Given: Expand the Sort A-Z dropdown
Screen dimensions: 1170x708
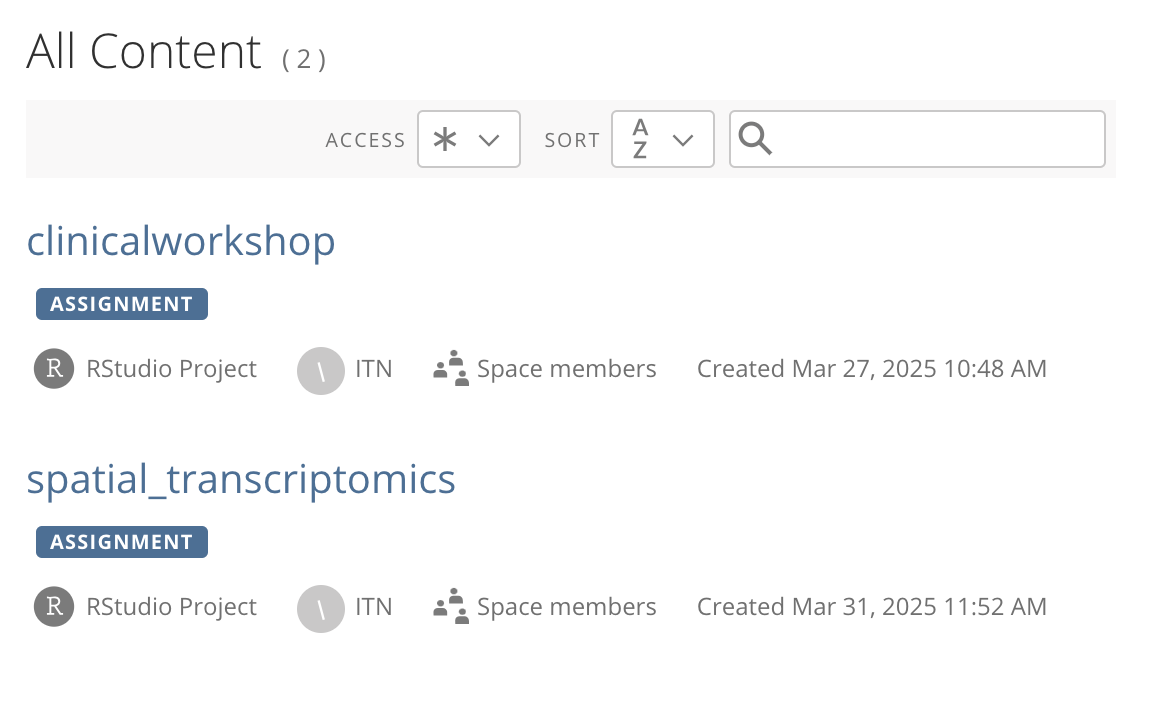Looking at the screenshot, I should pyautogui.click(x=663, y=140).
